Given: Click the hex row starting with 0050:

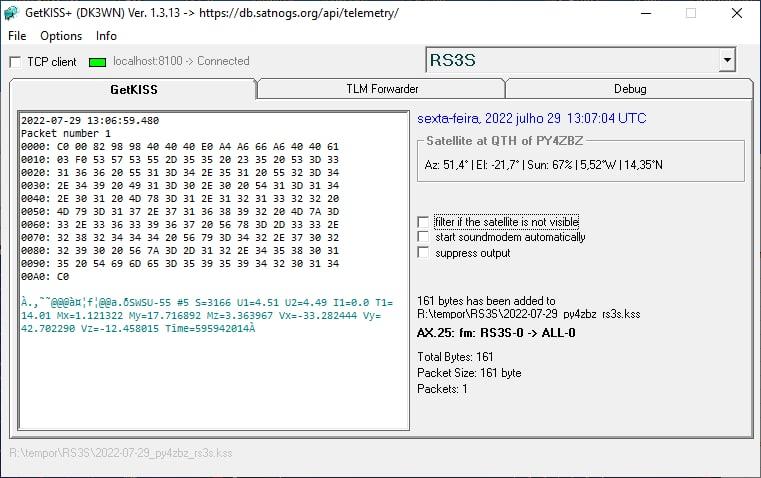Looking at the screenshot, I should [180, 212].
